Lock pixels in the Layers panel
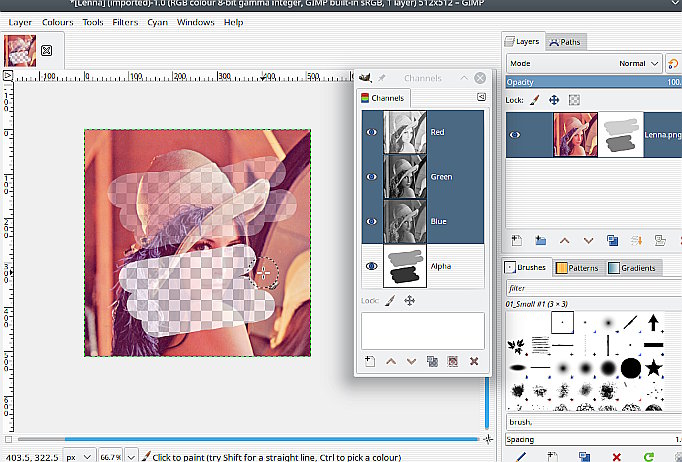Viewport: 682px width, 462px height. [534, 100]
